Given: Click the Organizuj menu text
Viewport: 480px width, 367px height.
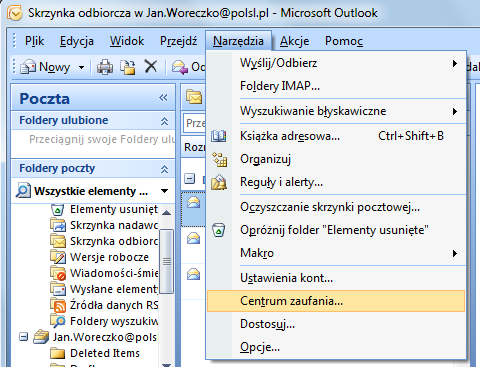Looking at the screenshot, I should point(265,159).
